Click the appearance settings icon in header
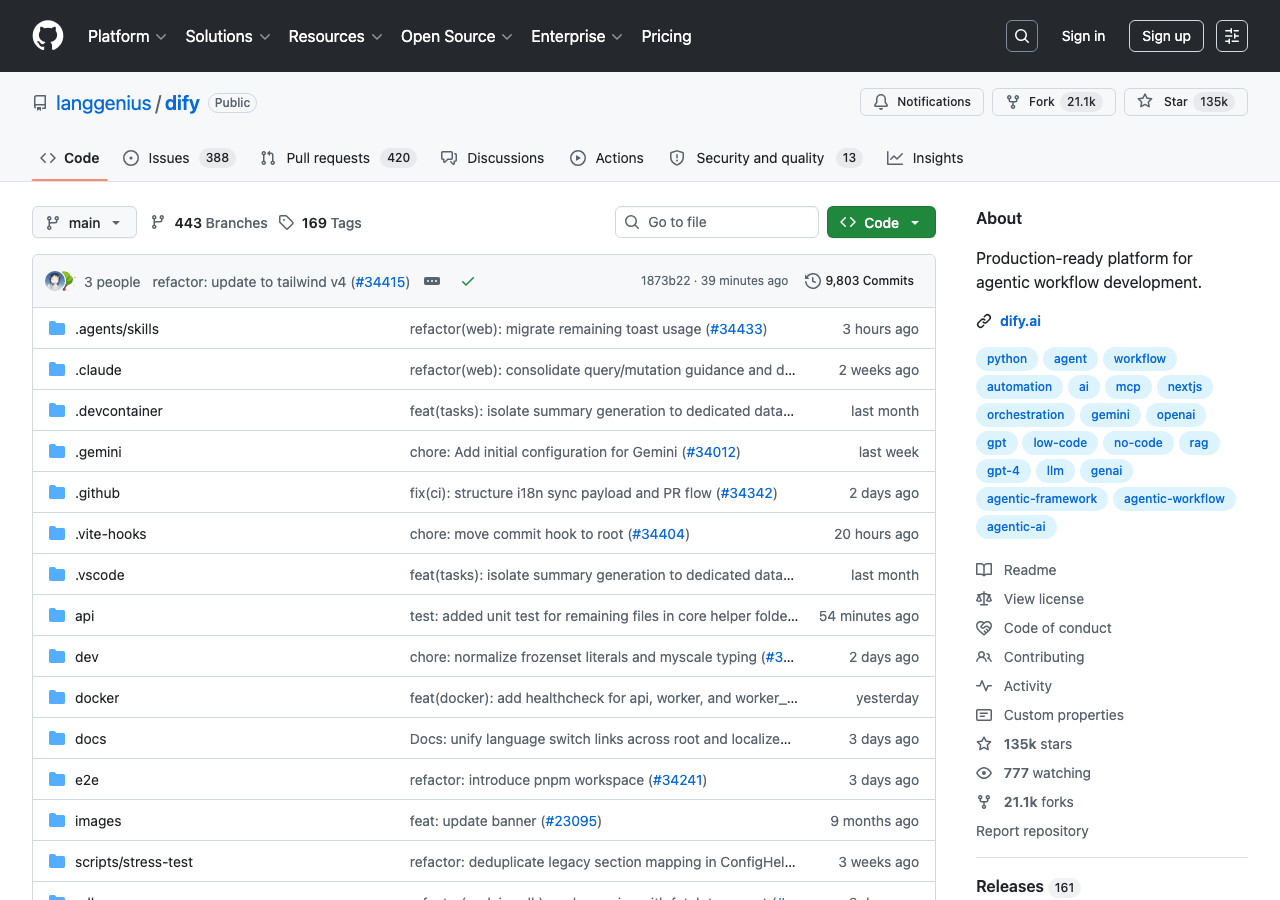Viewport: 1280px width, 900px height. click(x=1232, y=36)
